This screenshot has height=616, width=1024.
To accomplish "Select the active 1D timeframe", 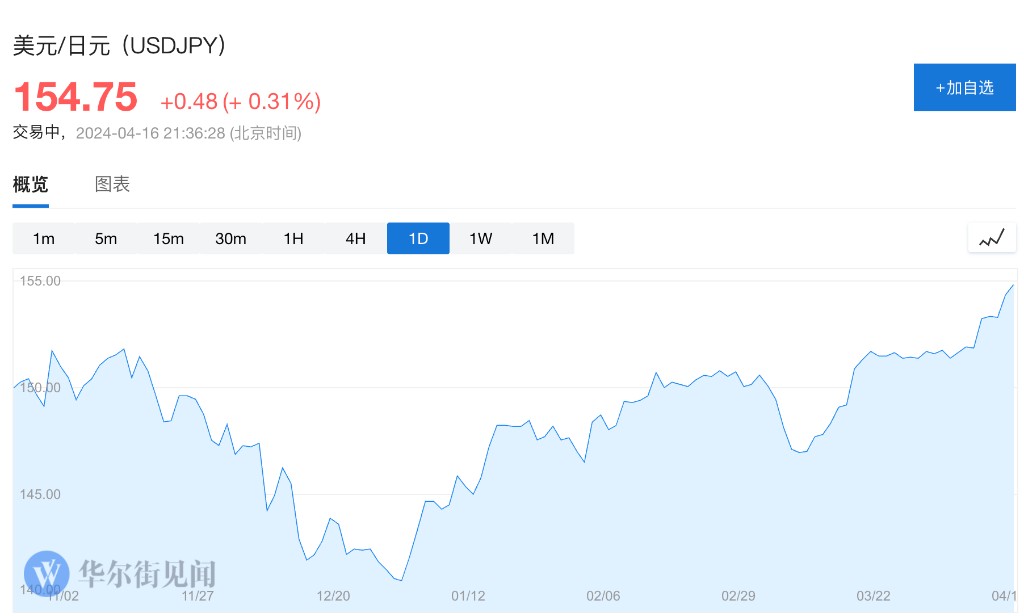I will 418,238.
